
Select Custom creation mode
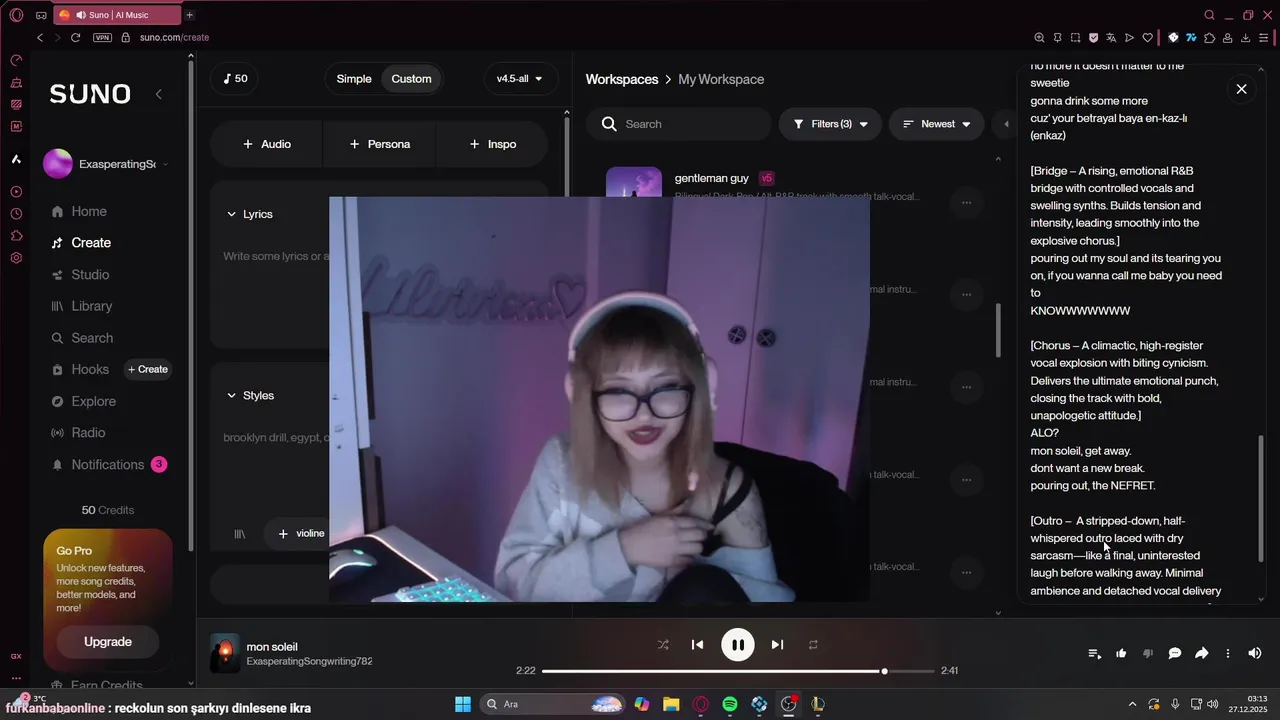click(x=411, y=79)
